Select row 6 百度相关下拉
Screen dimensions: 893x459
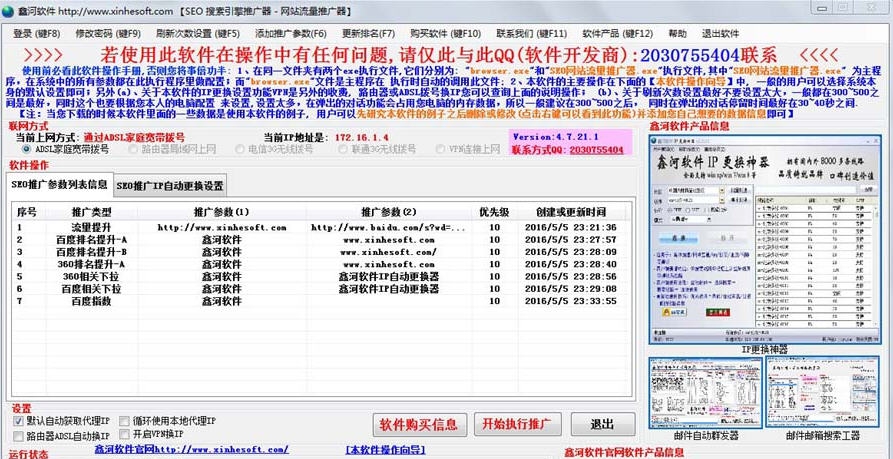point(319,289)
